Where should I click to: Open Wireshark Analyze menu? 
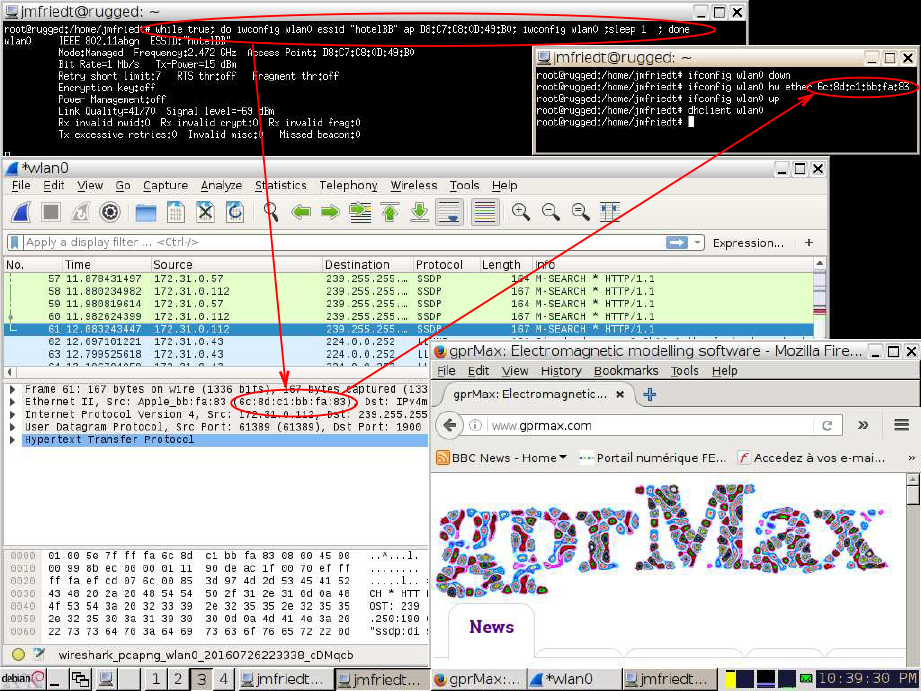(x=221, y=186)
